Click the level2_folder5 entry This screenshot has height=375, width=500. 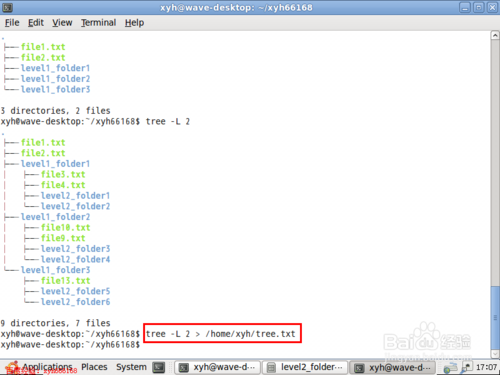[75, 291]
